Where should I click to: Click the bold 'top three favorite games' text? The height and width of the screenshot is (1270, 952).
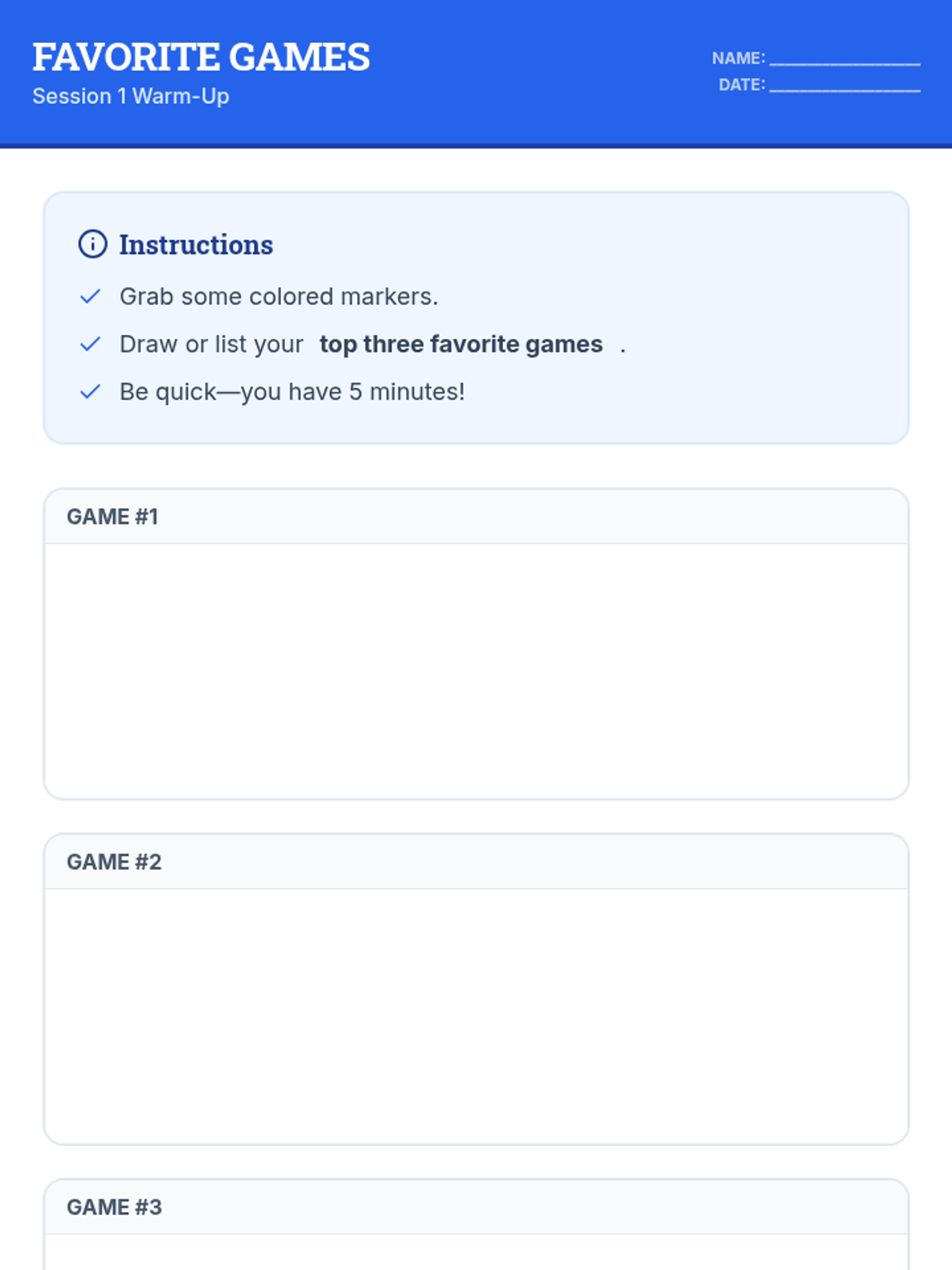[x=461, y=344]
